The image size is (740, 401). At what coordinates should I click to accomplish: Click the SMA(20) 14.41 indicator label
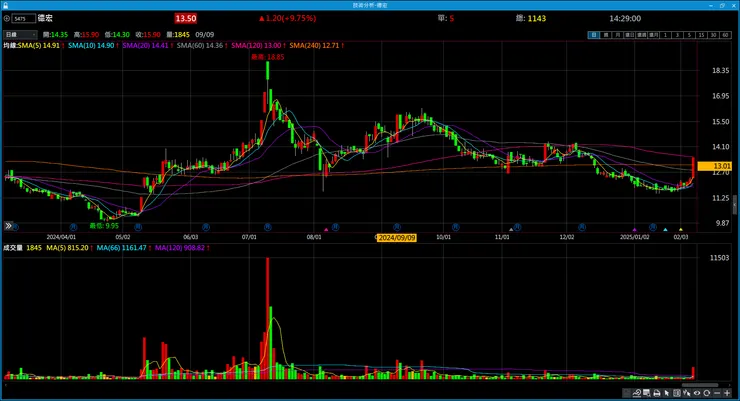pyautogui.click(x=145, y=45)
